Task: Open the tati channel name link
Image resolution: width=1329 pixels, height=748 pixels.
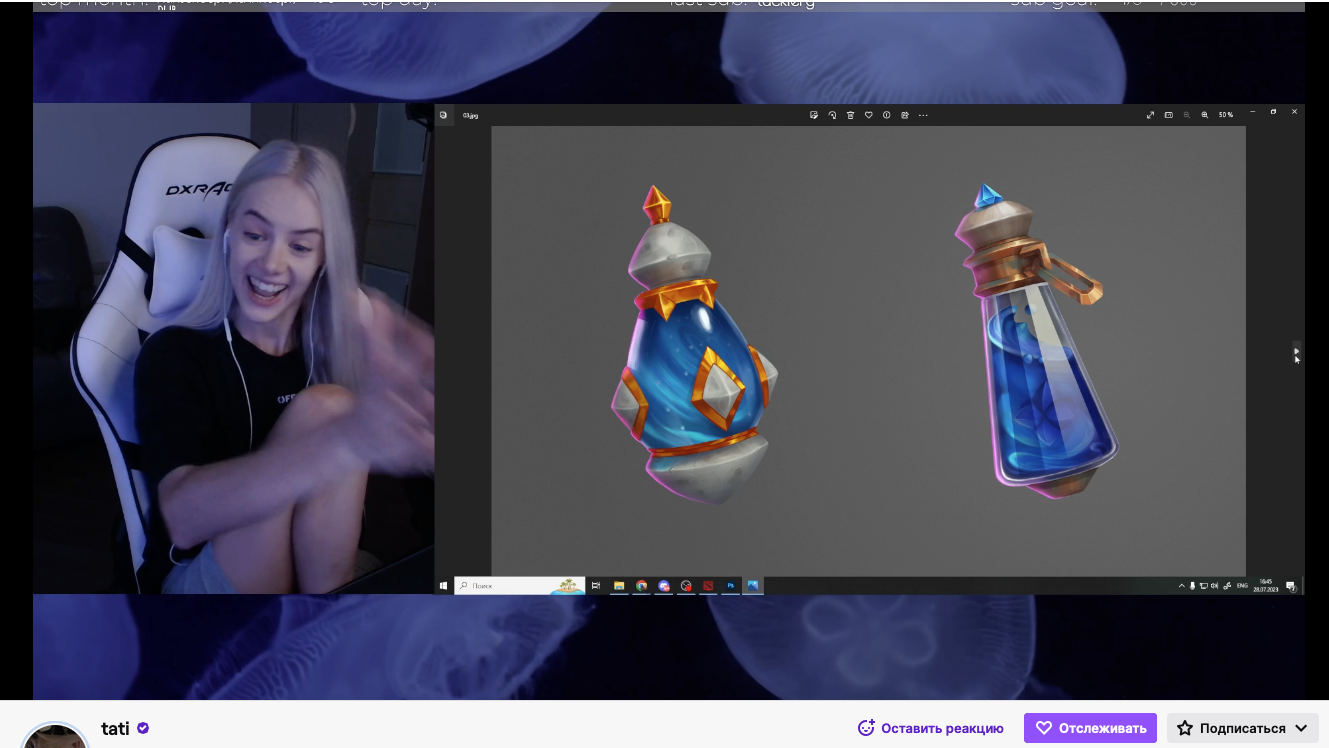Action: [115, 728]
